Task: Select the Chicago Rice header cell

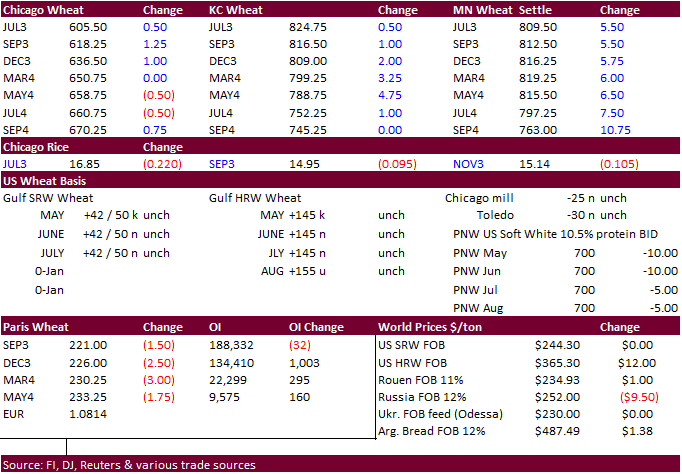Action: [x=39, y=146]
